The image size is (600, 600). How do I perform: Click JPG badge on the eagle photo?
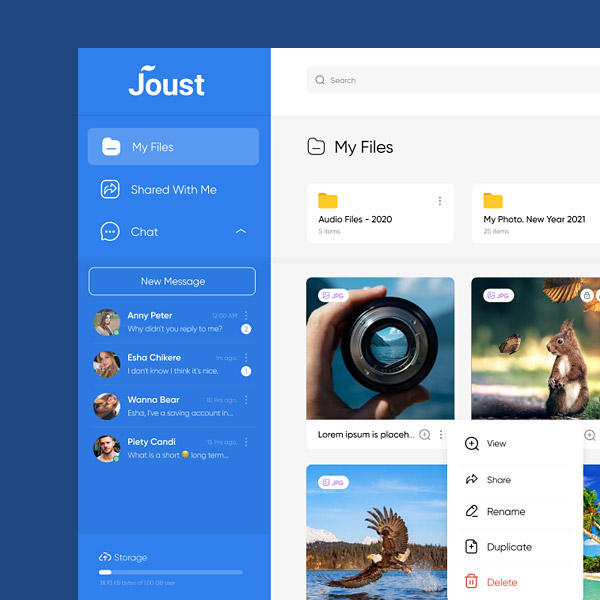click(x=333, y=483)
